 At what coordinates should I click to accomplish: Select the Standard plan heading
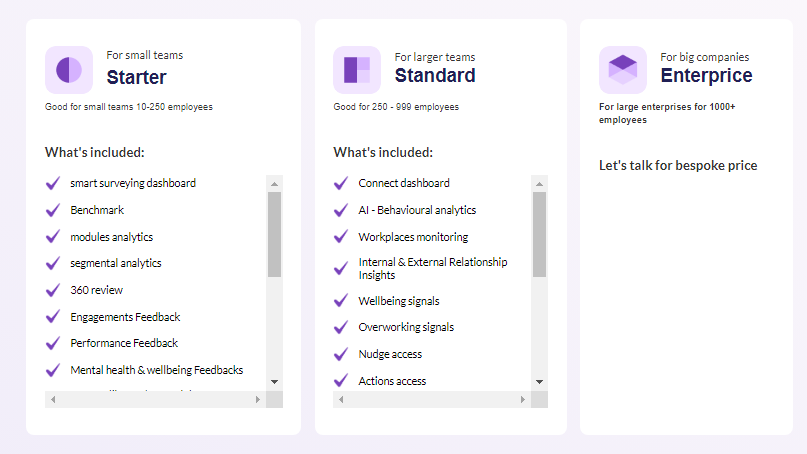pos(435,75)
